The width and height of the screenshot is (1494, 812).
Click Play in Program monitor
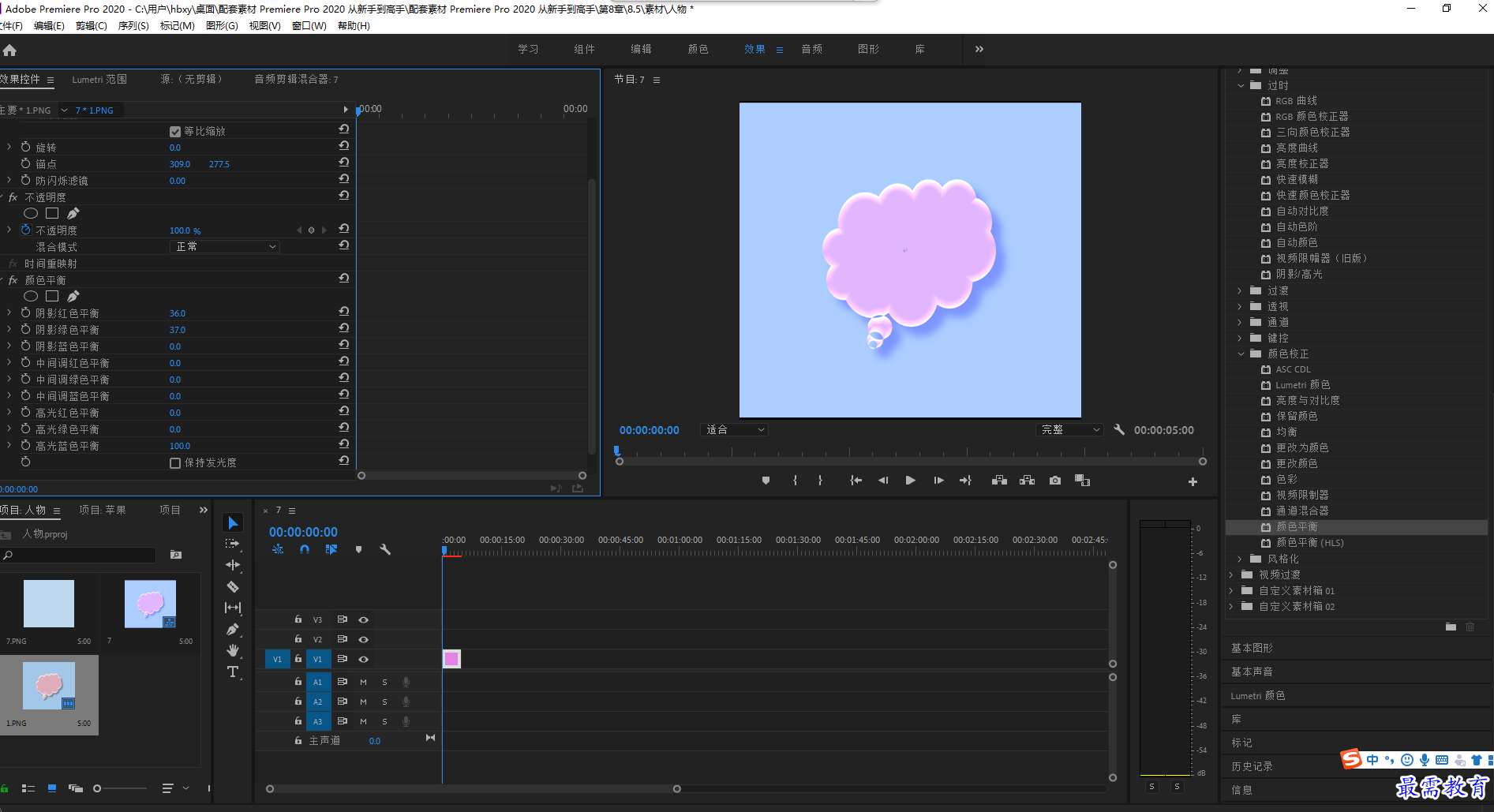(x=910, y=481)
